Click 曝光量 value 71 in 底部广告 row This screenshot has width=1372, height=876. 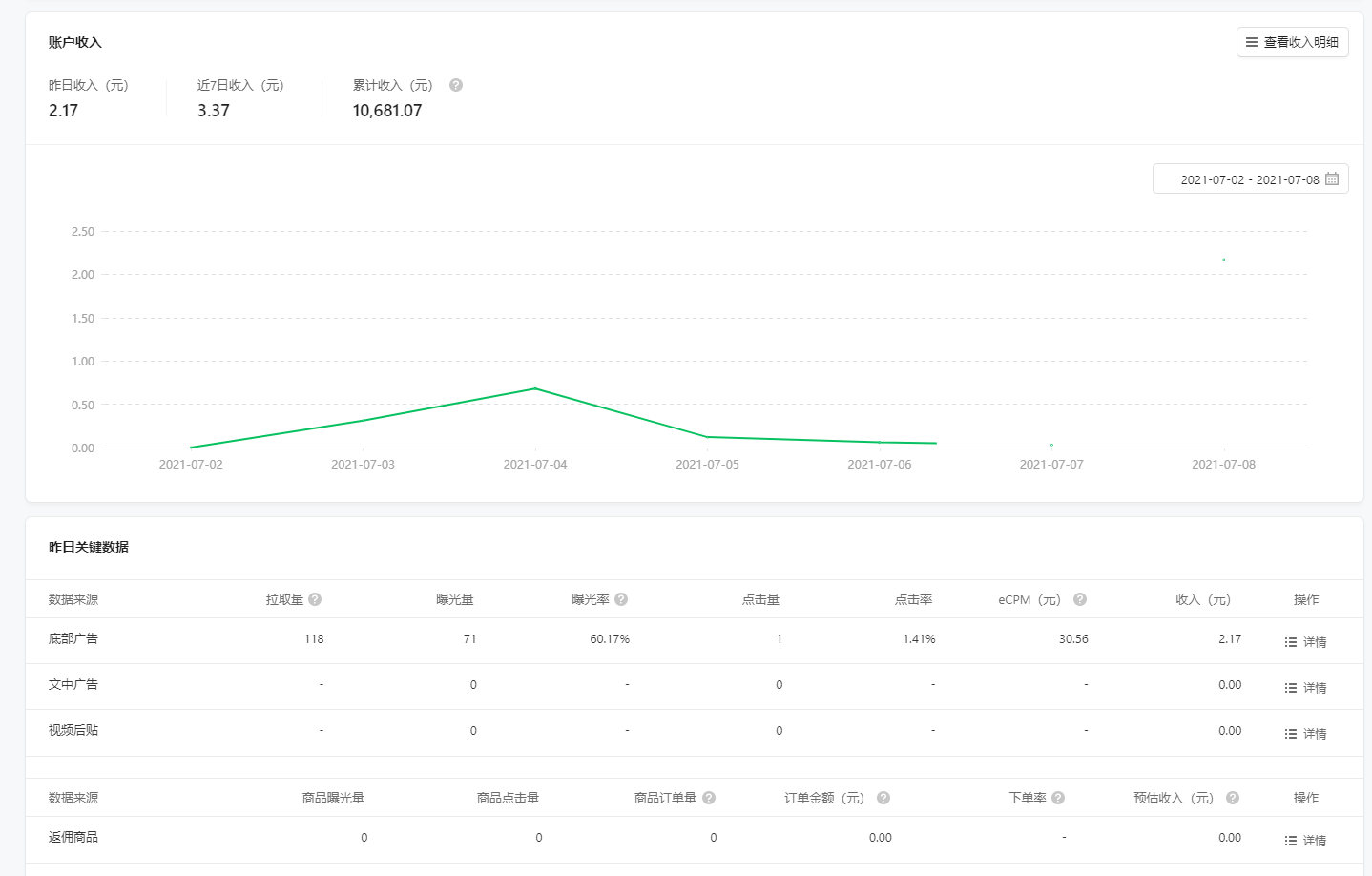pyautogui.click(x=469, y=639)
